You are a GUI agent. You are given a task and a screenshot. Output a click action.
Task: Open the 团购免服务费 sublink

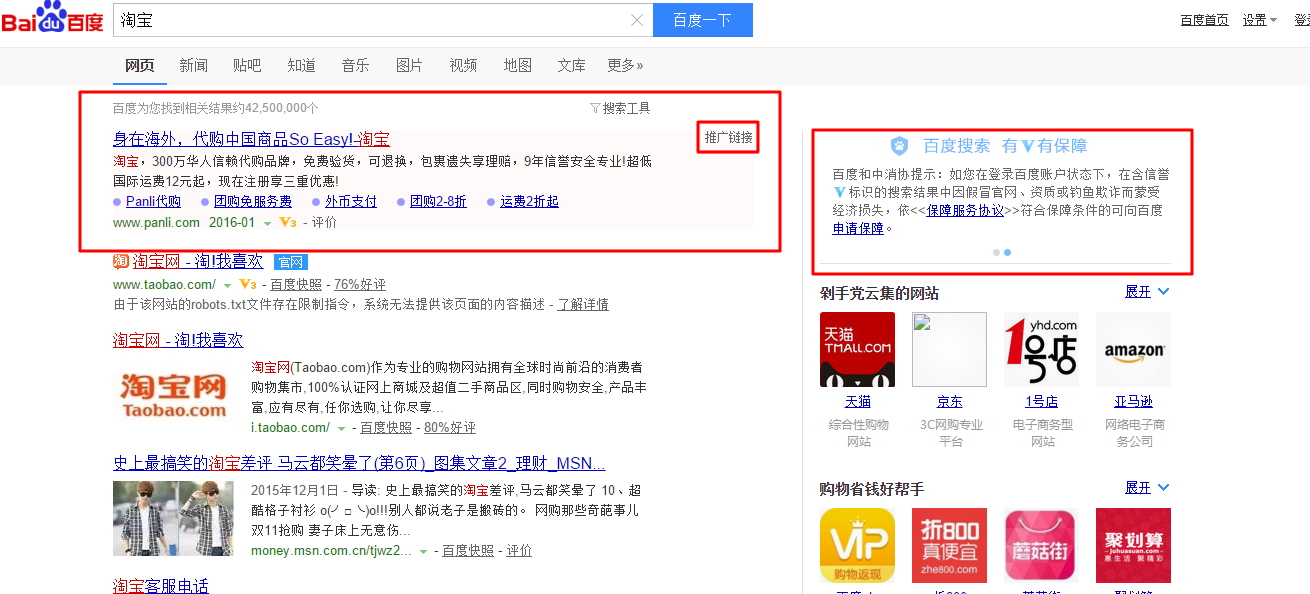tap(252, 201)
